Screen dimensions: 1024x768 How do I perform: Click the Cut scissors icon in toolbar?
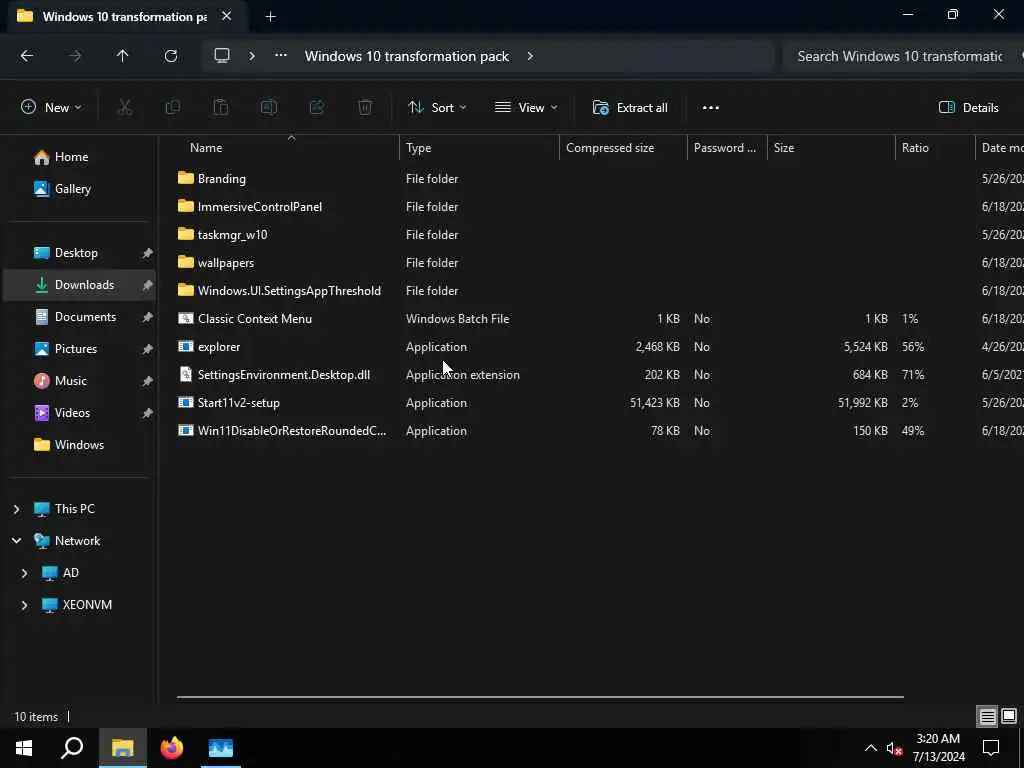click(x=125, y=108)
